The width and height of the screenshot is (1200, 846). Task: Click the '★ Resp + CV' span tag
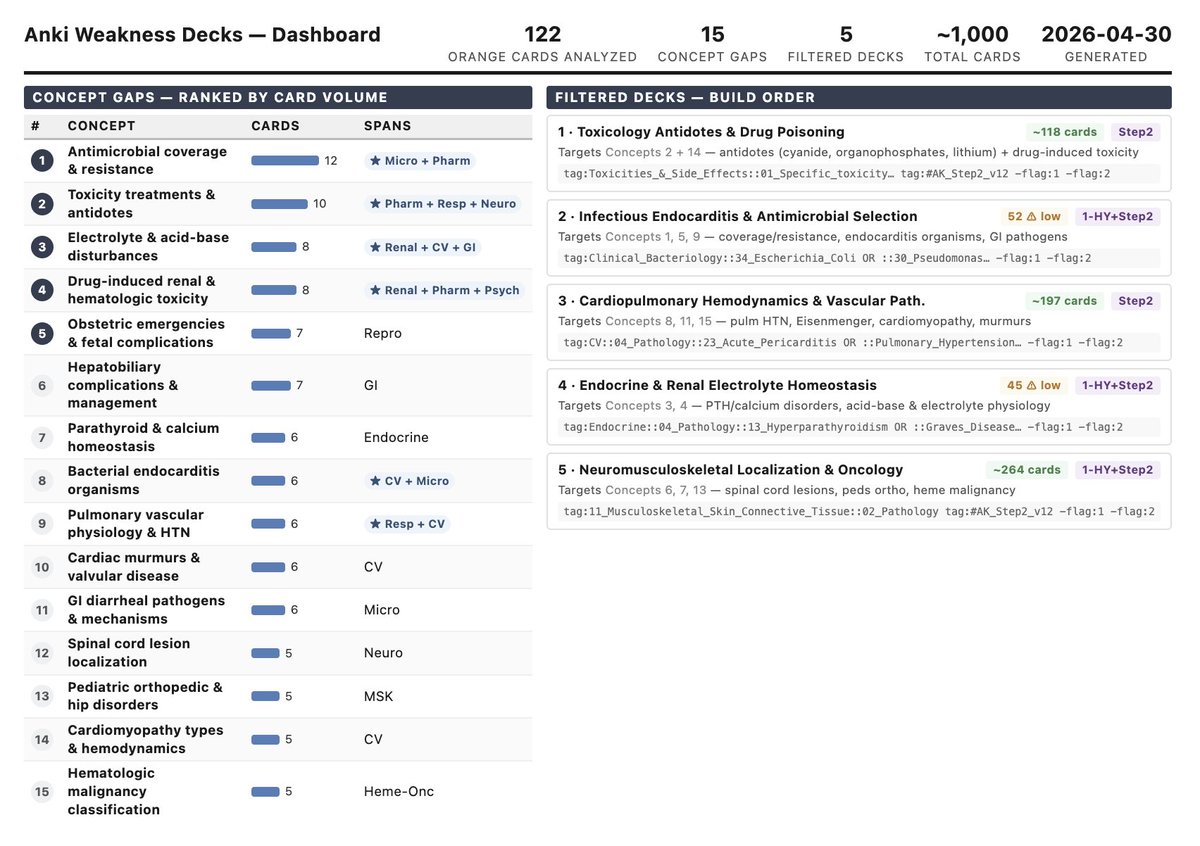(407, 524)
